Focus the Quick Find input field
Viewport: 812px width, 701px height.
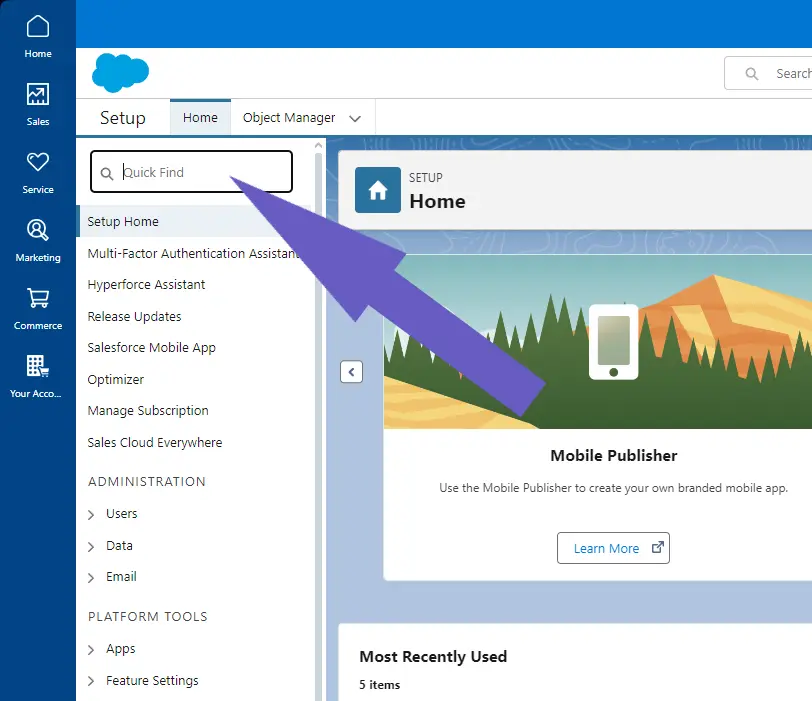coord(191,172)
